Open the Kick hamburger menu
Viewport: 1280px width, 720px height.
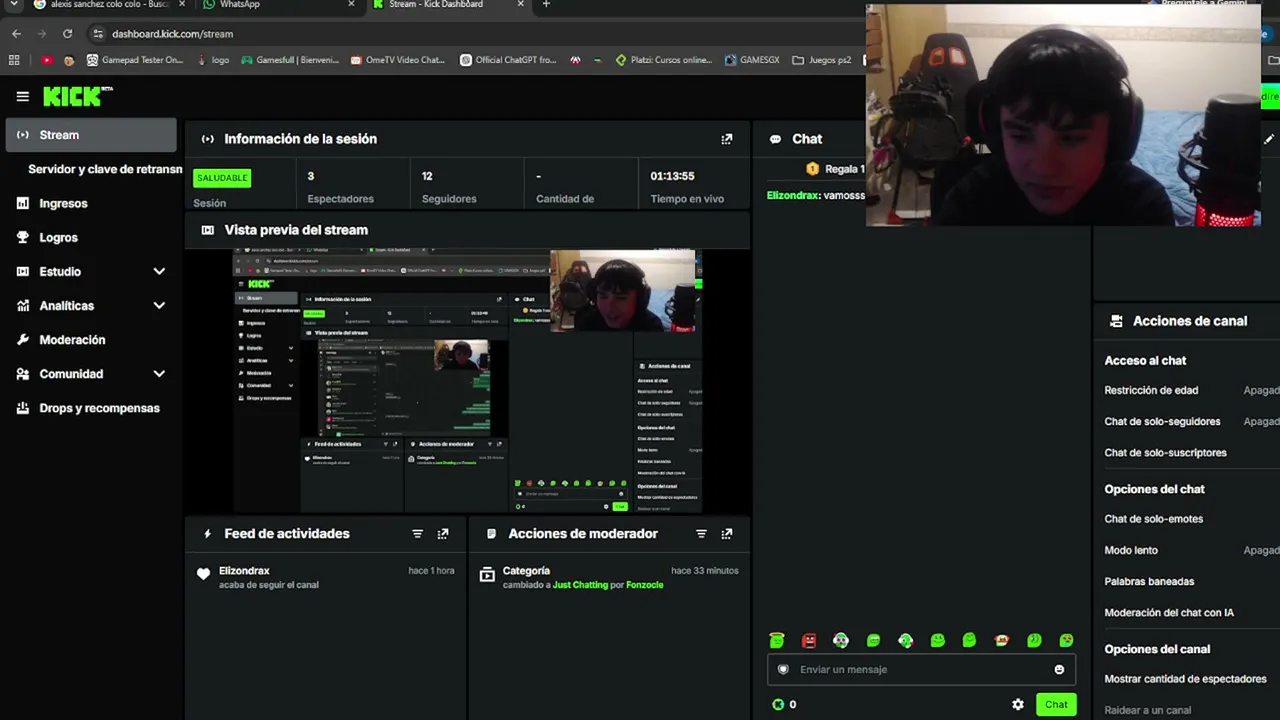point(22,96)
